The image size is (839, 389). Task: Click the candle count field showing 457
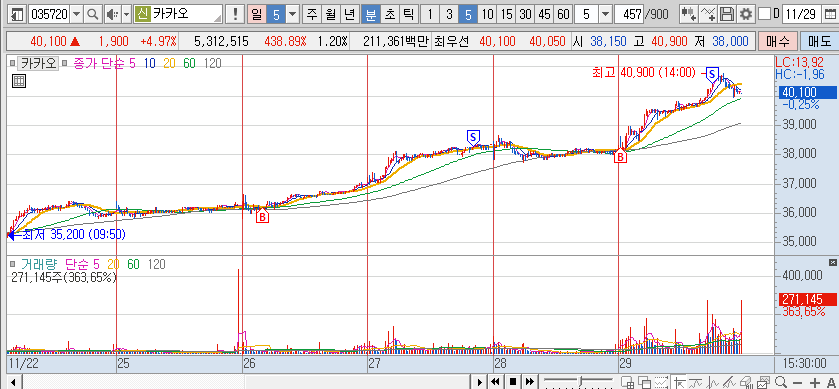point(629,14)
